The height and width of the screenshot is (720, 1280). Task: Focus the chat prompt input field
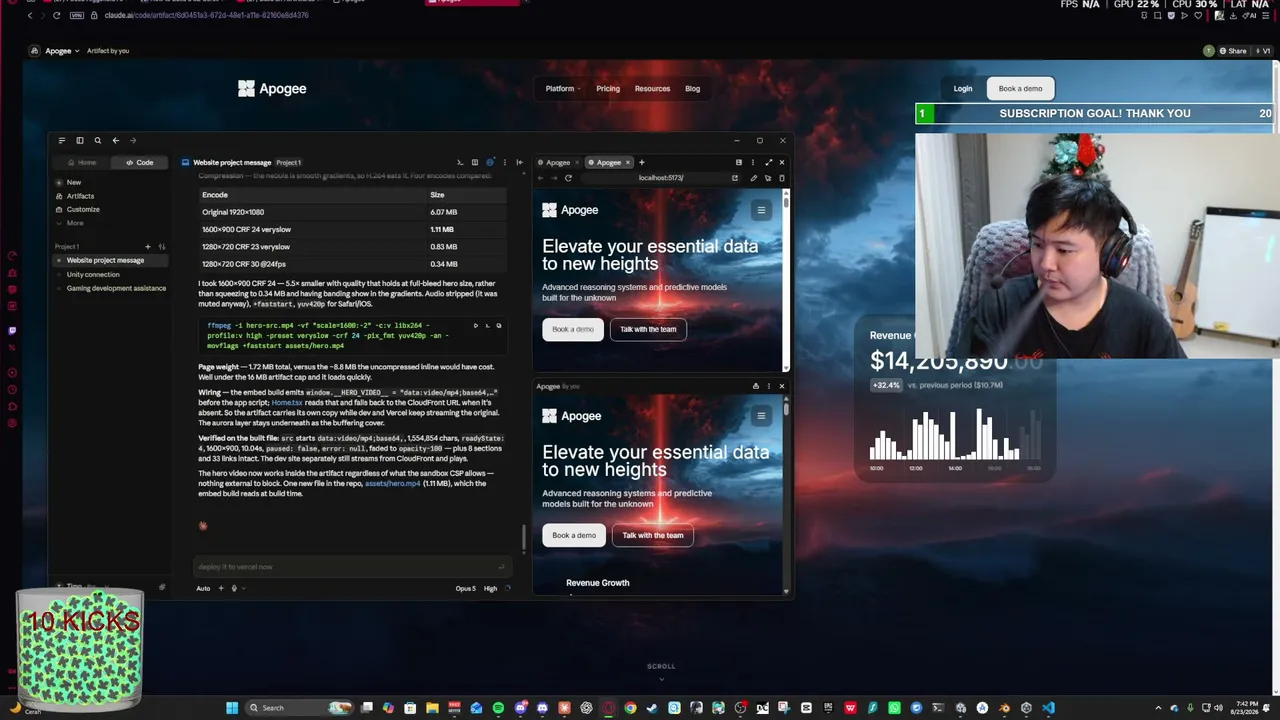[351, 567]
